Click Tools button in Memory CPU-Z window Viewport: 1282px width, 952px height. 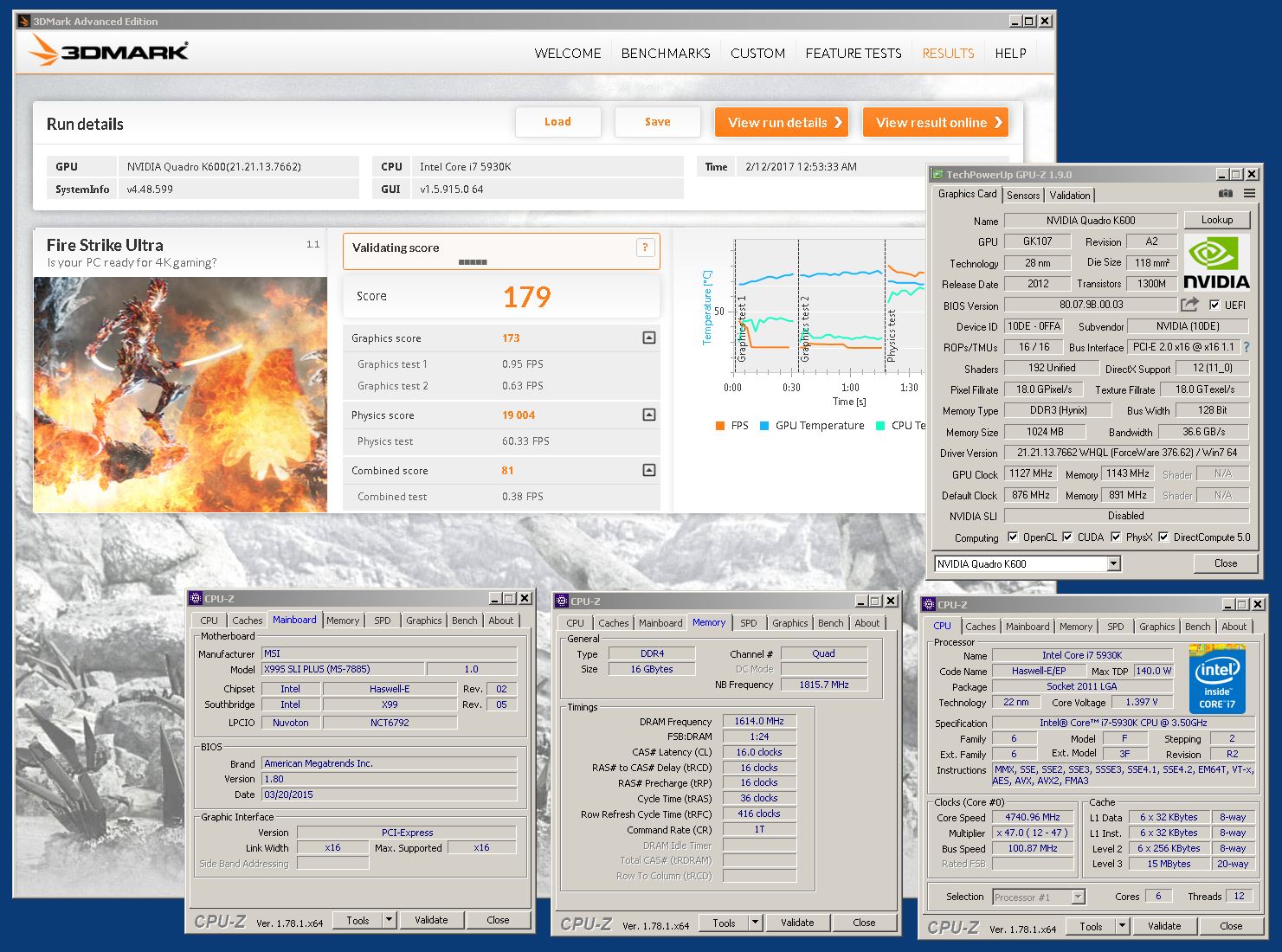[724, 923]
